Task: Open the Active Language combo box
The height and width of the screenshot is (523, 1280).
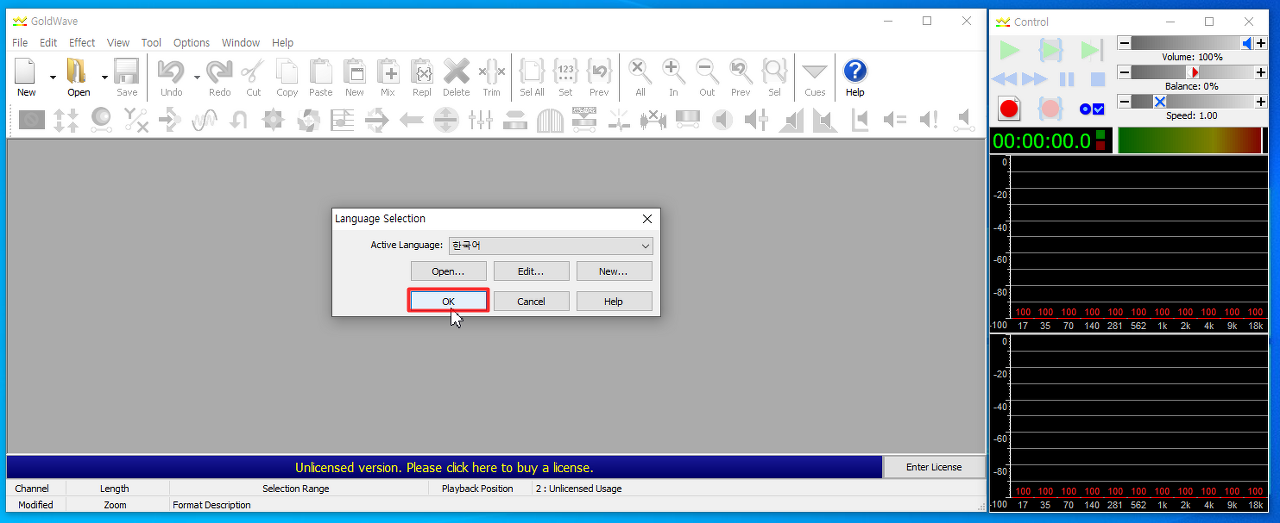Action: (551, 245)
